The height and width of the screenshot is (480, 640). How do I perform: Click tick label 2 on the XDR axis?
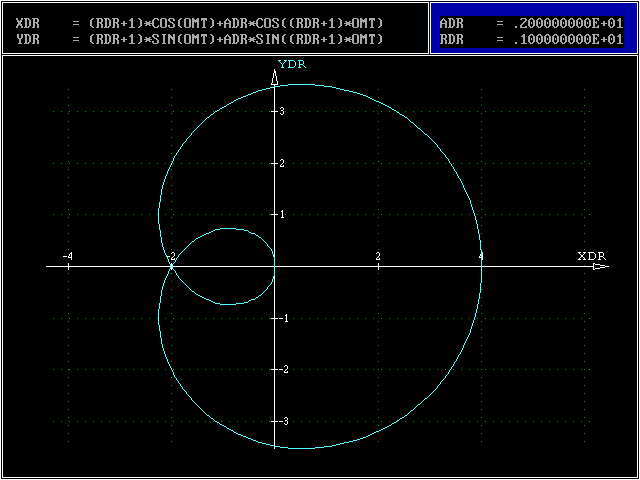point(378,257)
